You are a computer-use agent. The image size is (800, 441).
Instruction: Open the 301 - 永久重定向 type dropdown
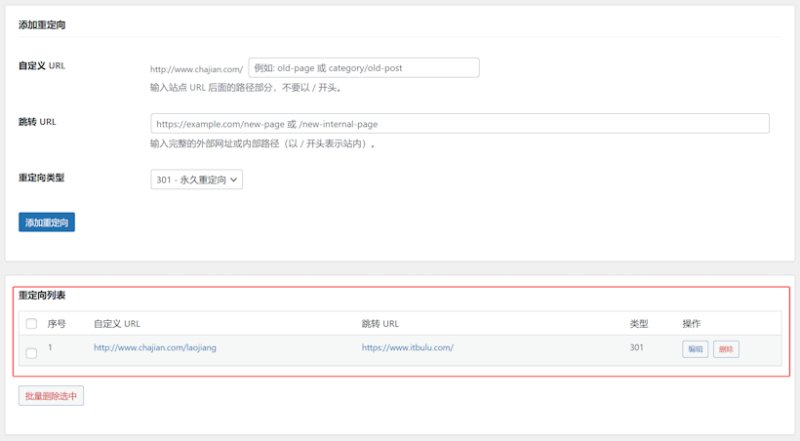pos(196,180)
